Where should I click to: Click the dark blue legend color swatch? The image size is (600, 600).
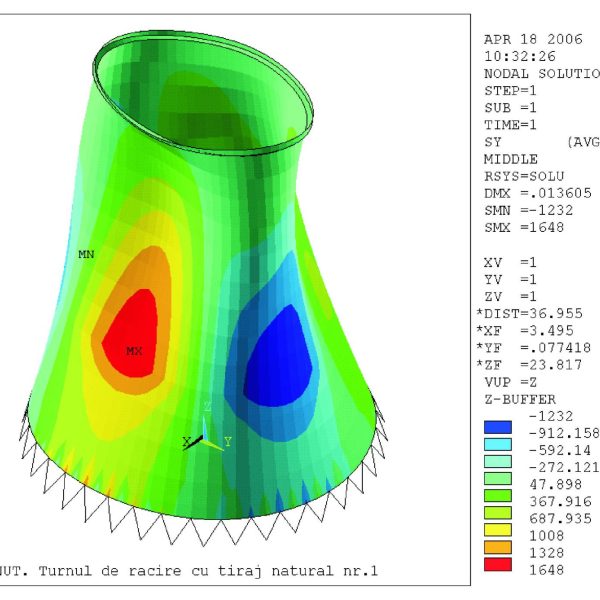(497, 427)
